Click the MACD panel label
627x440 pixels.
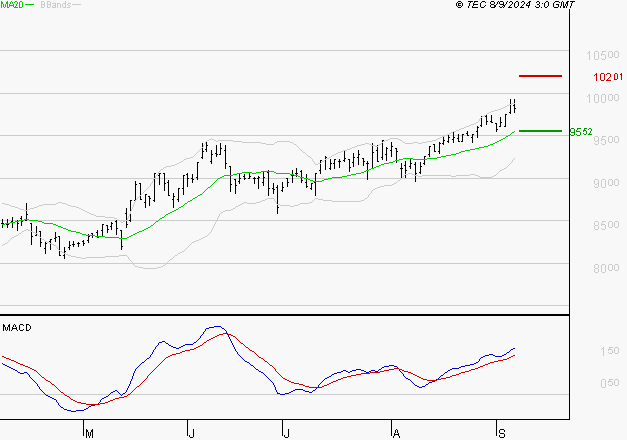(17, 328)
